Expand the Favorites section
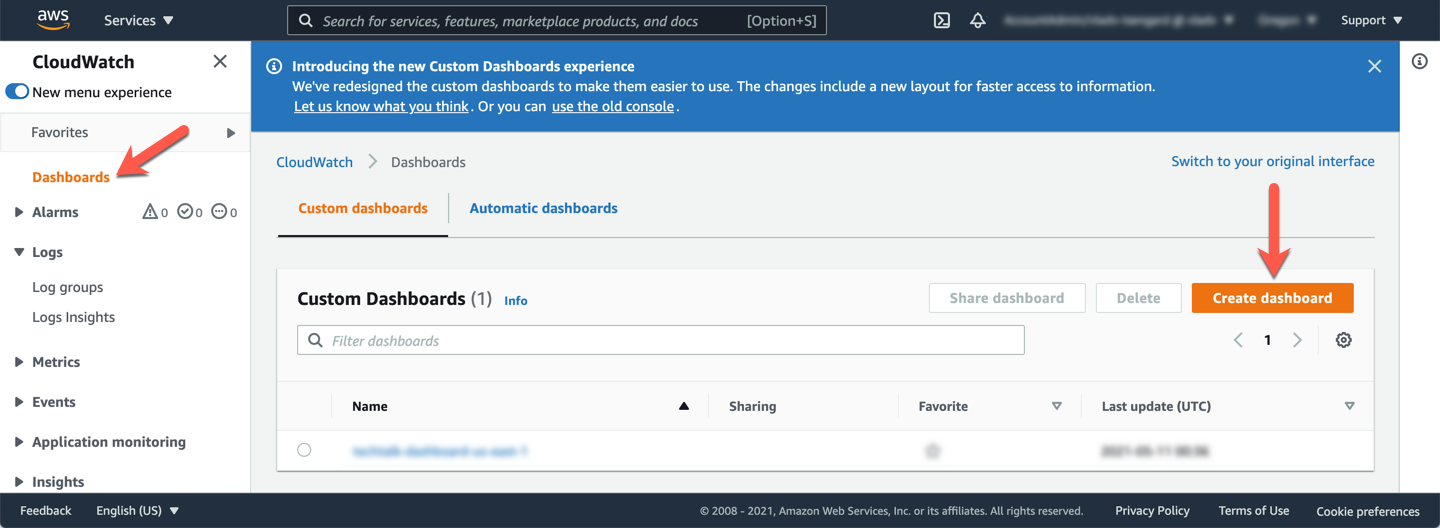 point(230,133)
